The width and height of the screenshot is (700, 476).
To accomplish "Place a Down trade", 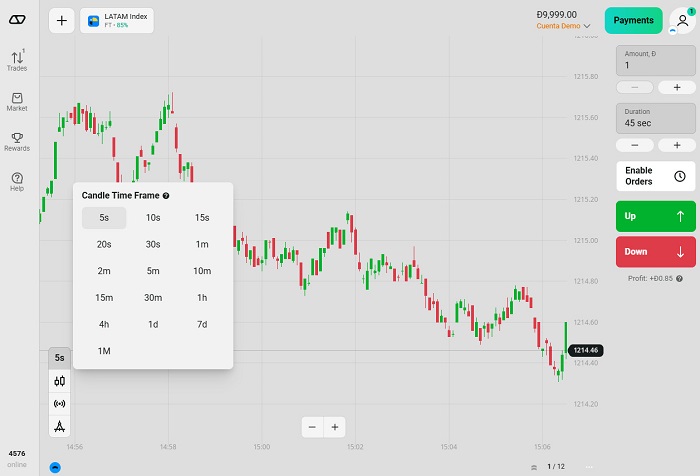I will click(656, 252).
